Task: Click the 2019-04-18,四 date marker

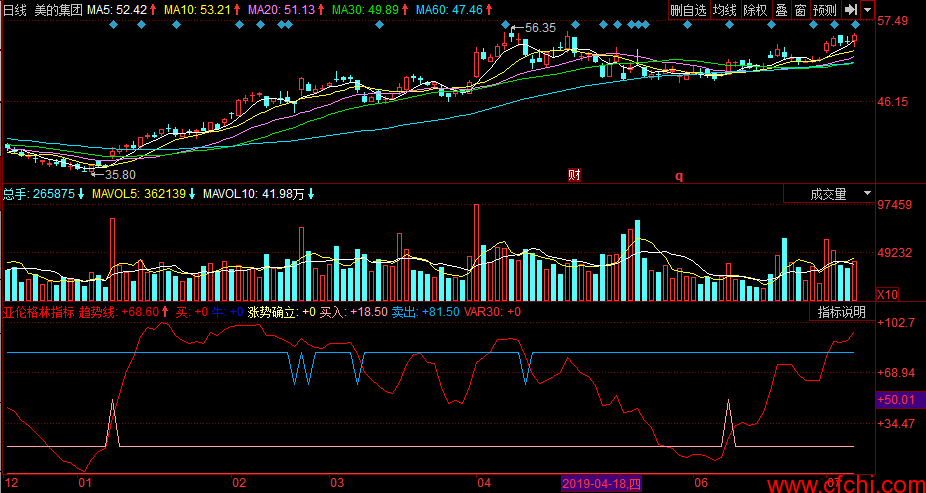Action: tap(601, 485)
